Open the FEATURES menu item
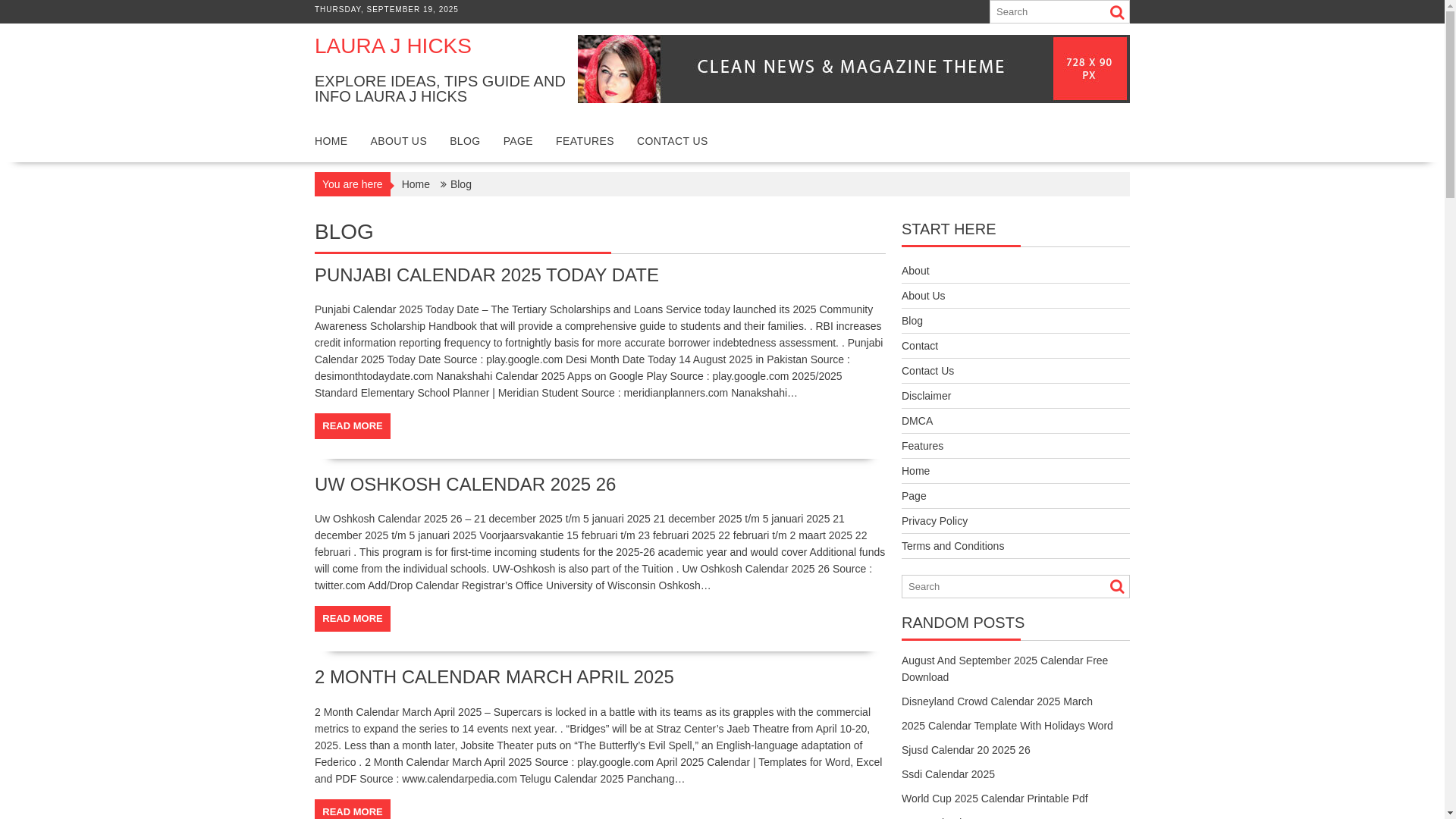 (585, 141)
